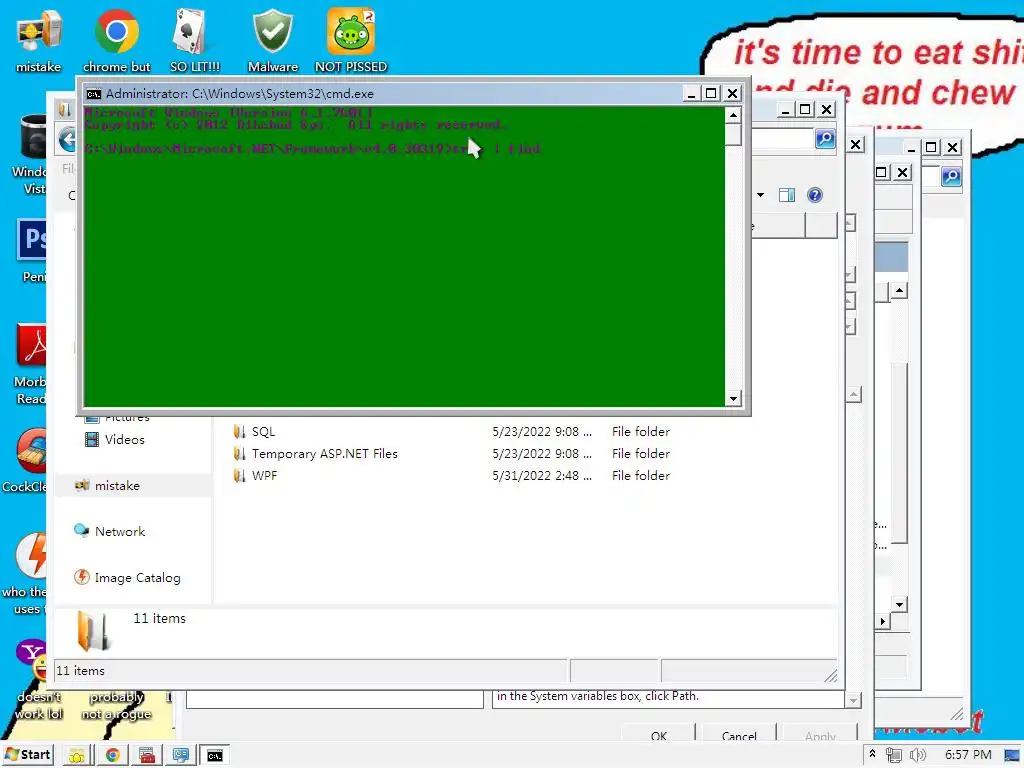Click 'File folder' type in the SQL row
1024x768 pixels.
(641, 432)
